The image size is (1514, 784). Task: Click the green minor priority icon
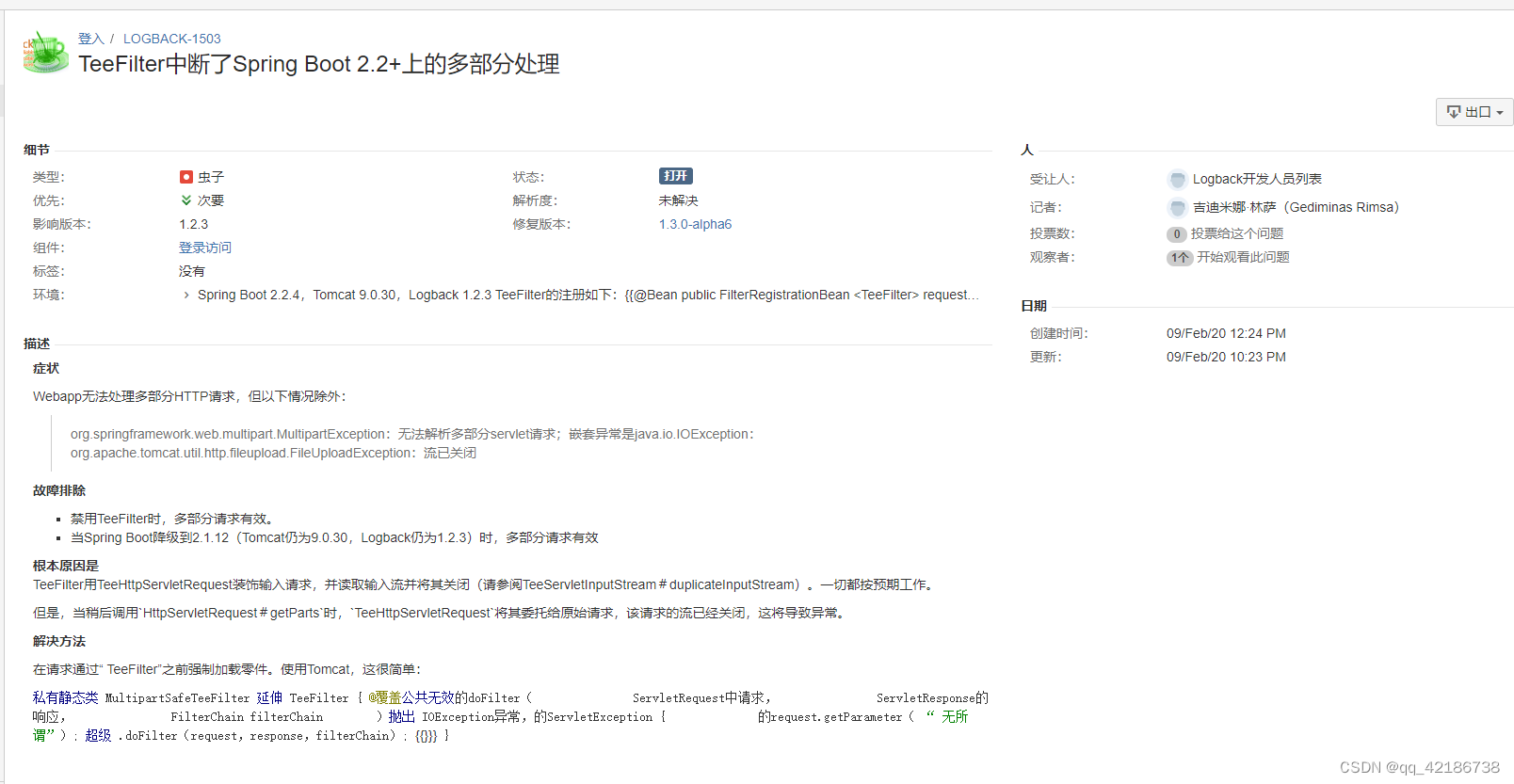(x=186, y=200)
